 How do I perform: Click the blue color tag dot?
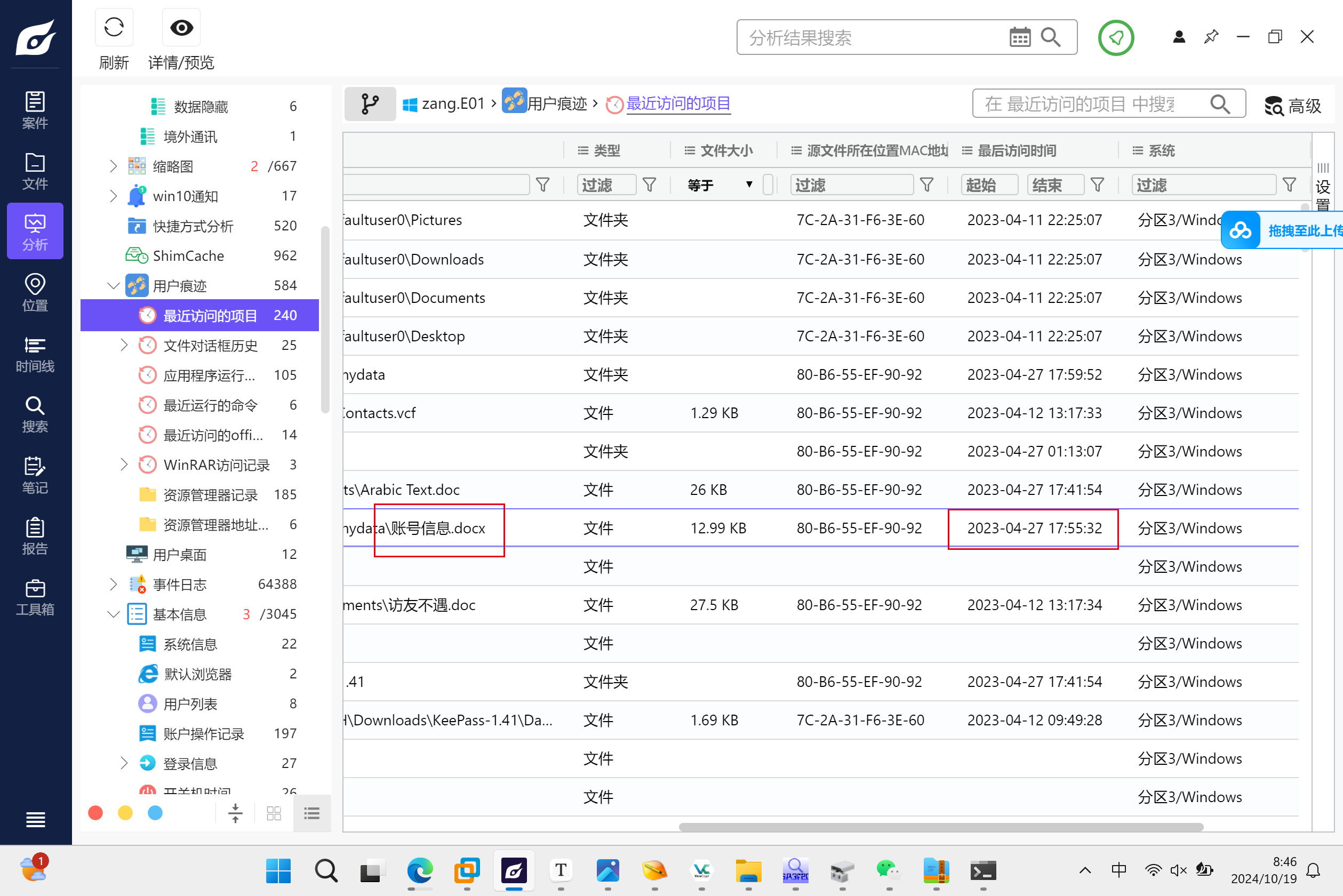coord(155,813)
